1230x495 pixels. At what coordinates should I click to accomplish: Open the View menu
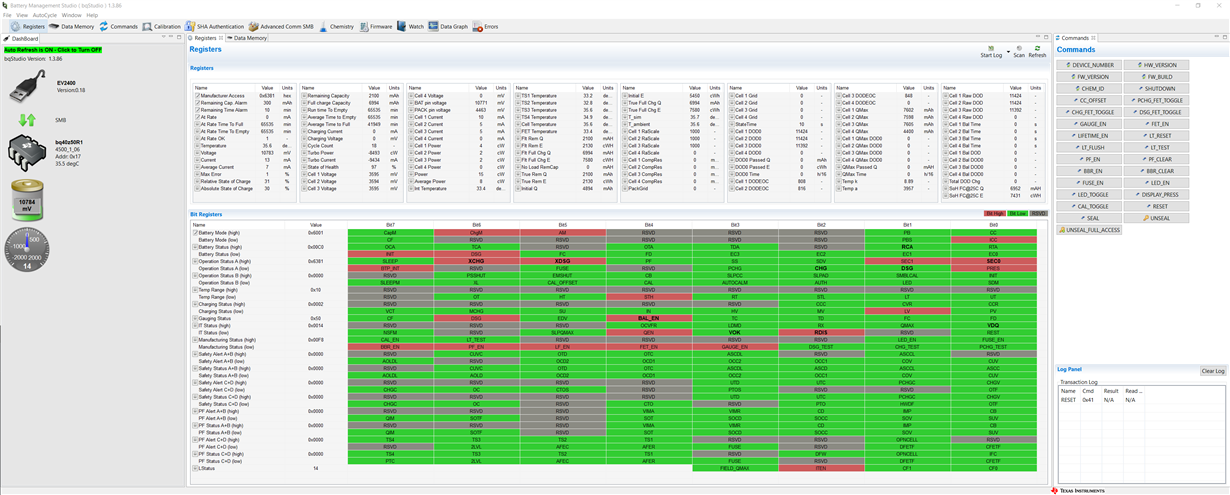point(22,15)
